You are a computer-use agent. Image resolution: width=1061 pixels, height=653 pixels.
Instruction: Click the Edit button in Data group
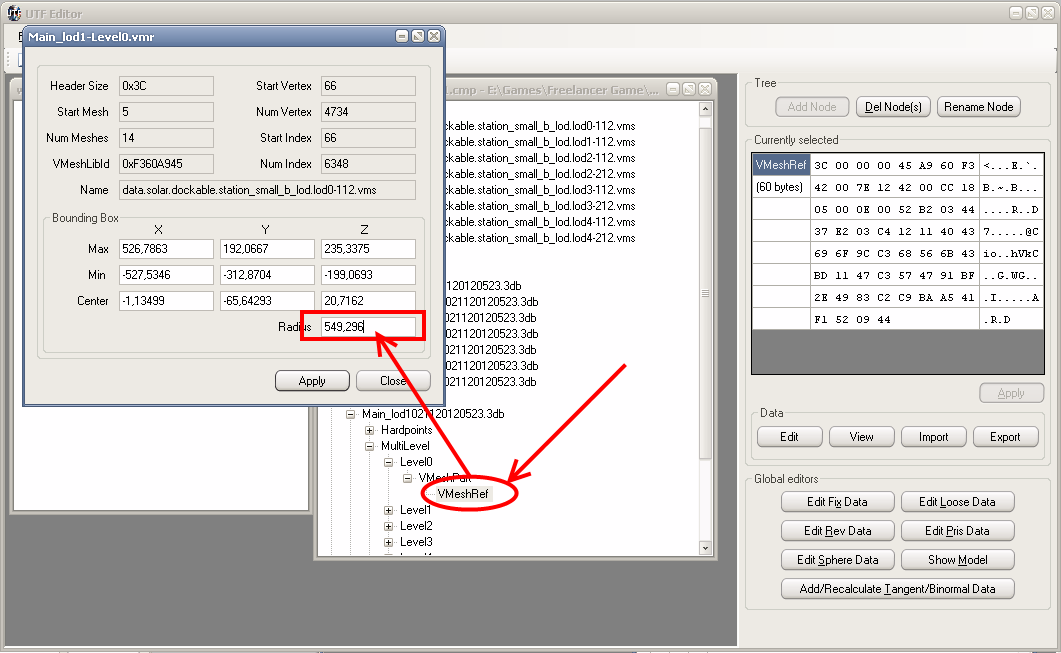(790, 437)
